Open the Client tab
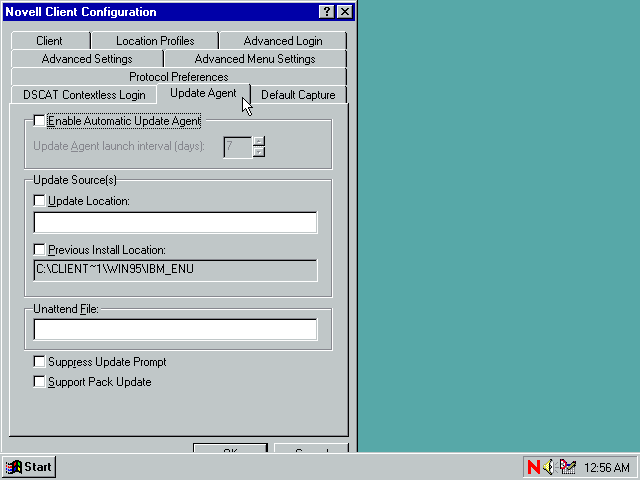 pyautogui.click(x=51, y=41)
